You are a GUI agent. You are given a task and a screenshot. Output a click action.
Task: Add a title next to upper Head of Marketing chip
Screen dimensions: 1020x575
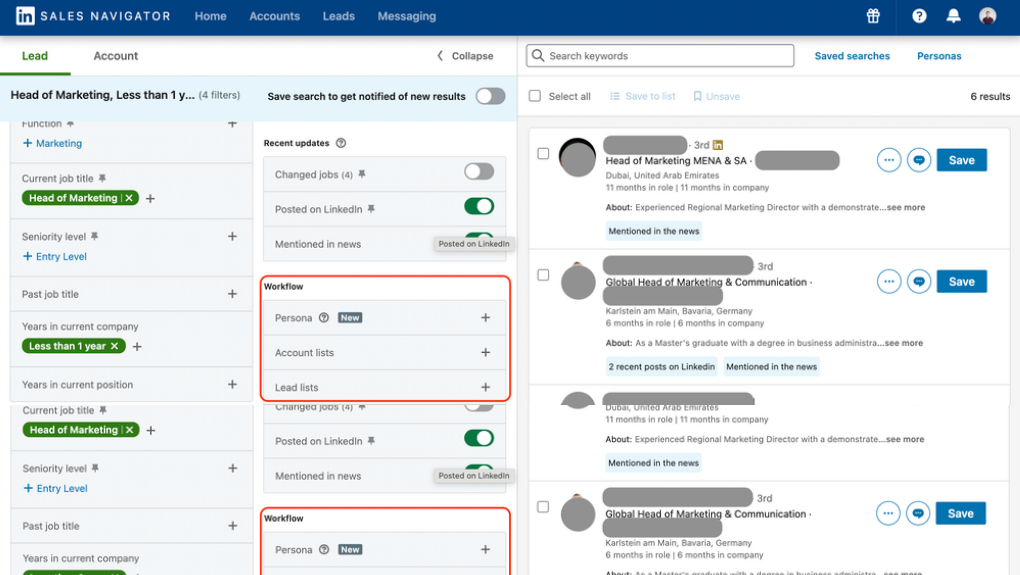point(150,198)
